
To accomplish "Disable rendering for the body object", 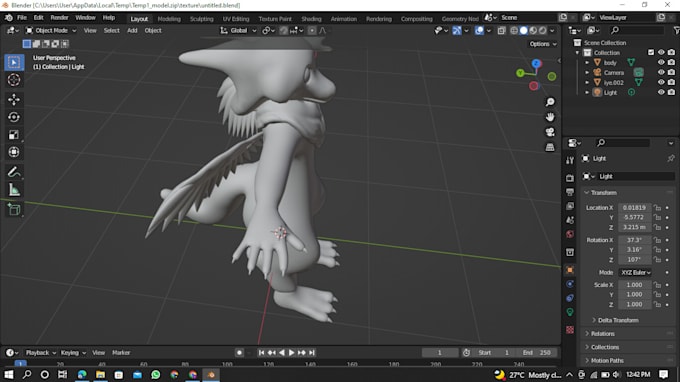I will pos(671,62).
